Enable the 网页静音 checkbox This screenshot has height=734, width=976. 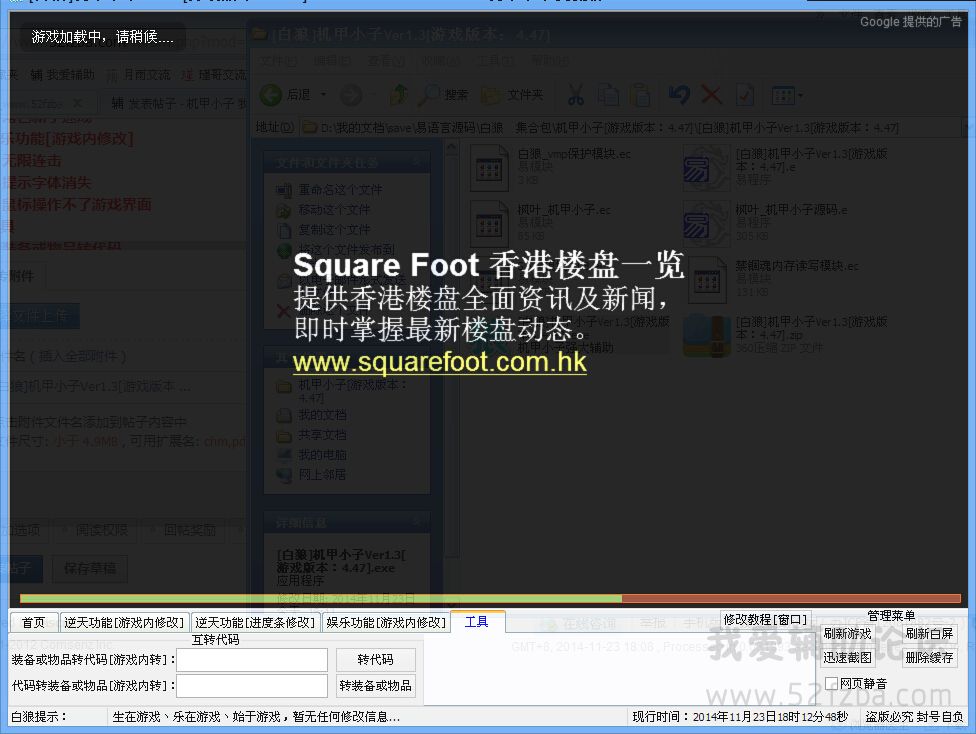click(x=831, y=684)
